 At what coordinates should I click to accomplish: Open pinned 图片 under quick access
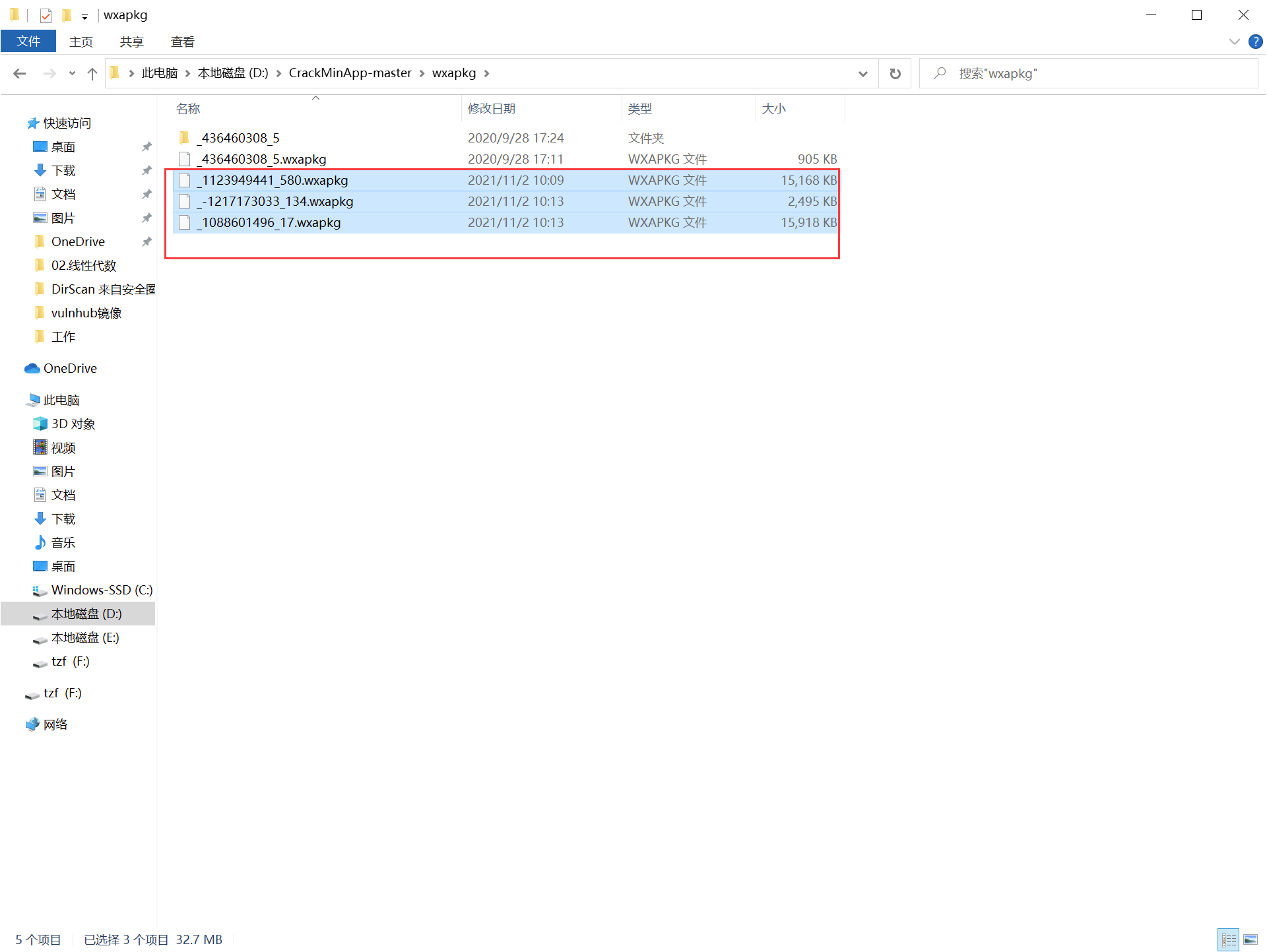coord(63,218)
